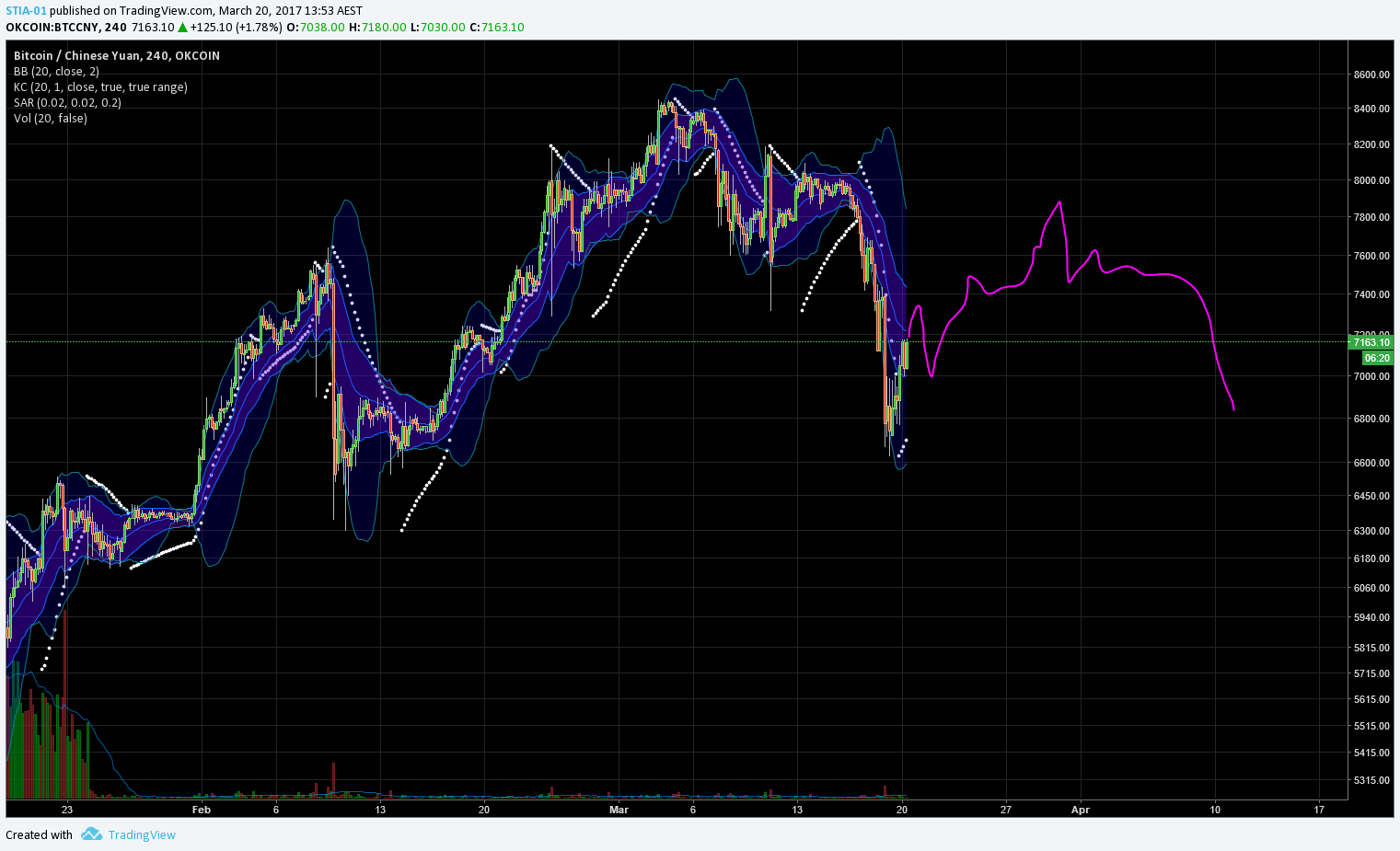Click the L:7030.00 low value in header
This screenshot has height=851, width=1400.
[x=438, y=27]
